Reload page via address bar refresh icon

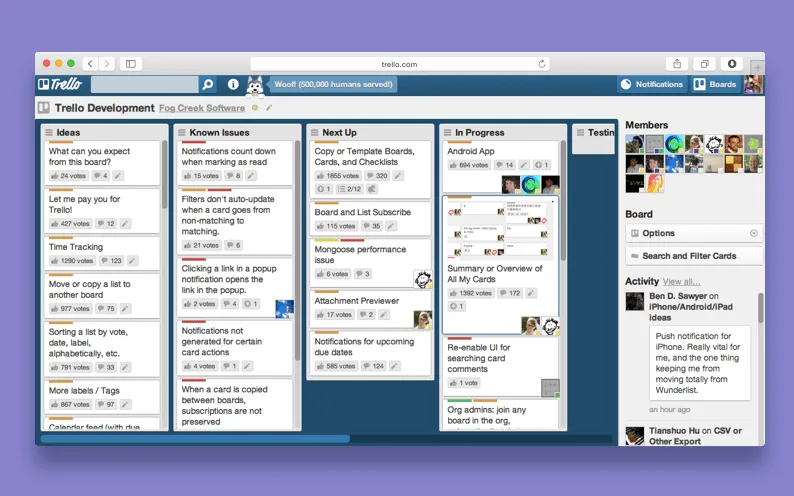tap(541, 64)
